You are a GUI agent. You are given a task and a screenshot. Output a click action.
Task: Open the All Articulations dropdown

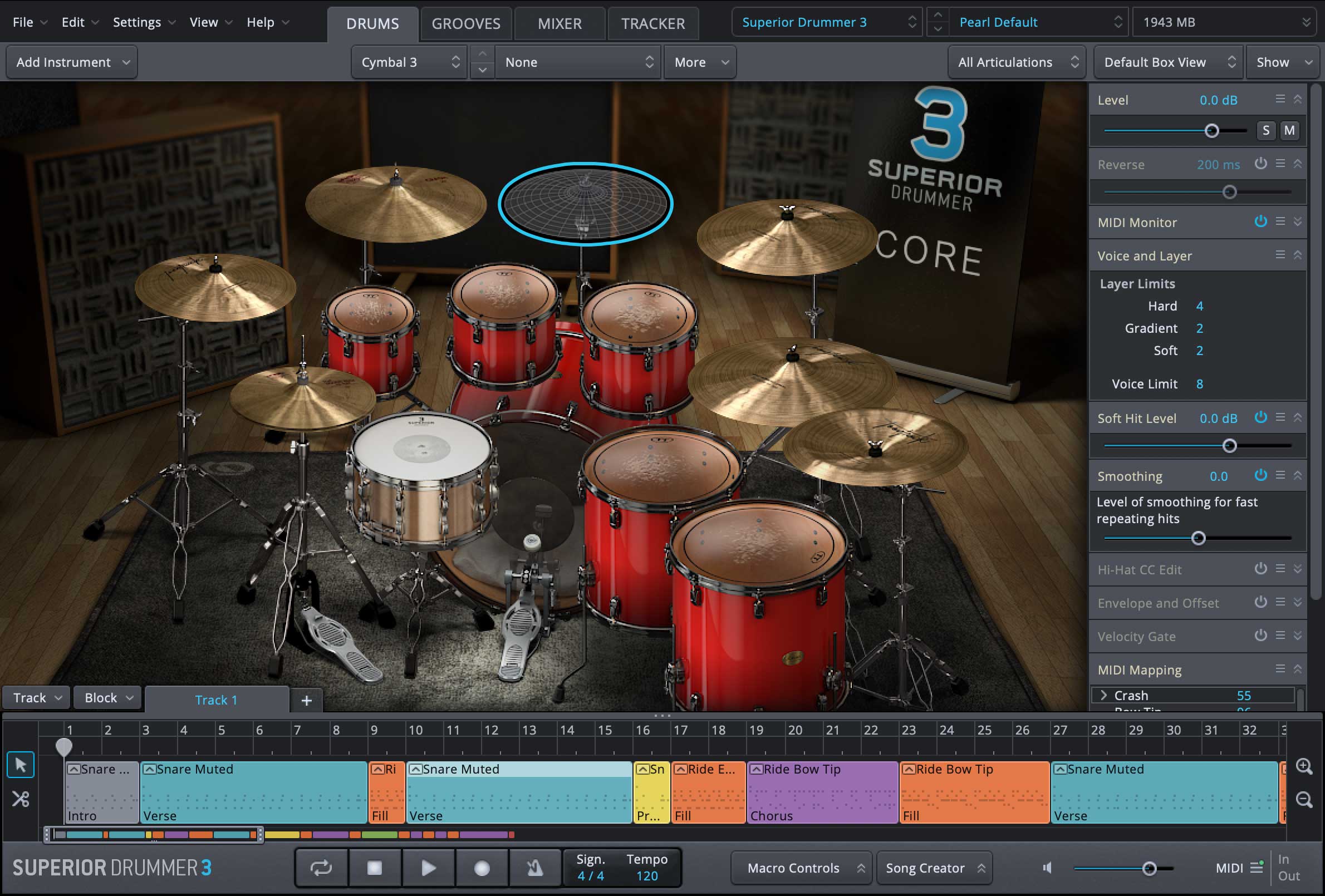tap(1017, 62)
